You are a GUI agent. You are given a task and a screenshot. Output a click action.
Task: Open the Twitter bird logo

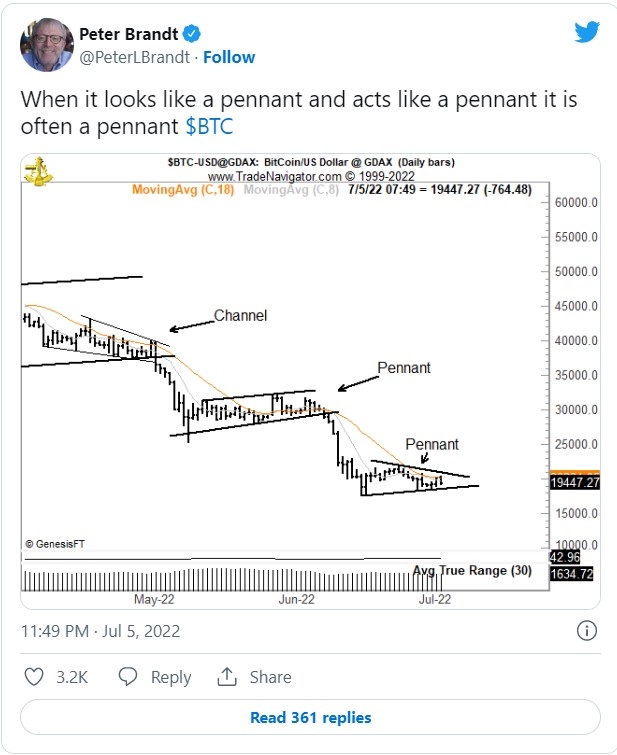[587, 32]
